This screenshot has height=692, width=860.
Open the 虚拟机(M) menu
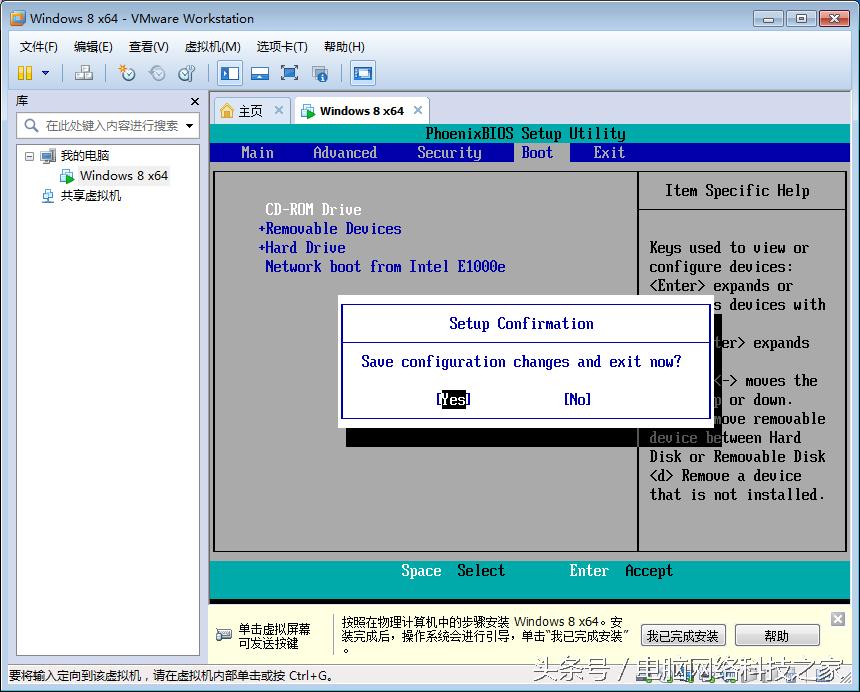coord(212,47)
